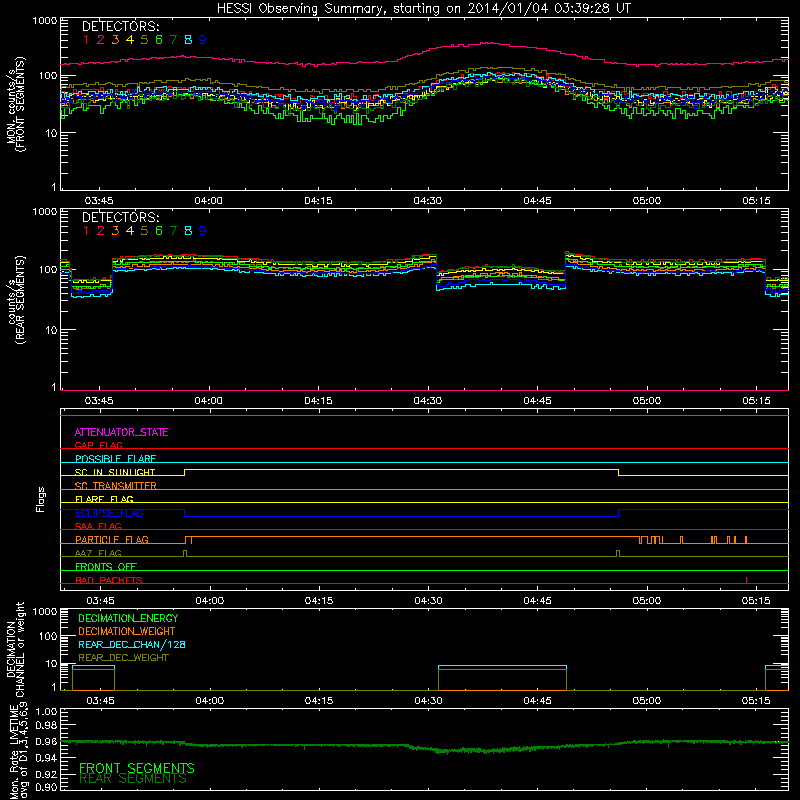Click the 0.90 livetime axis tick label
This screenshot has height=800, width=800.
coord(46,787)
